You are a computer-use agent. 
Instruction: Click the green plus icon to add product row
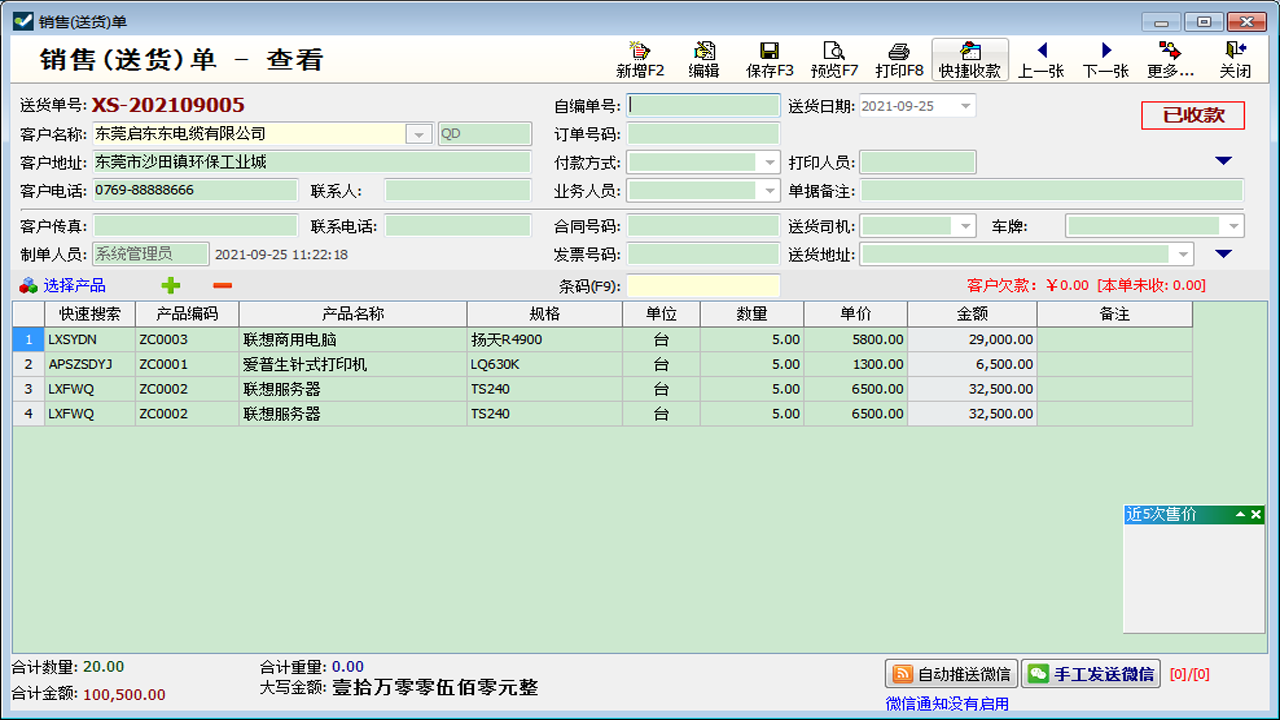click(x=170, y=286)
